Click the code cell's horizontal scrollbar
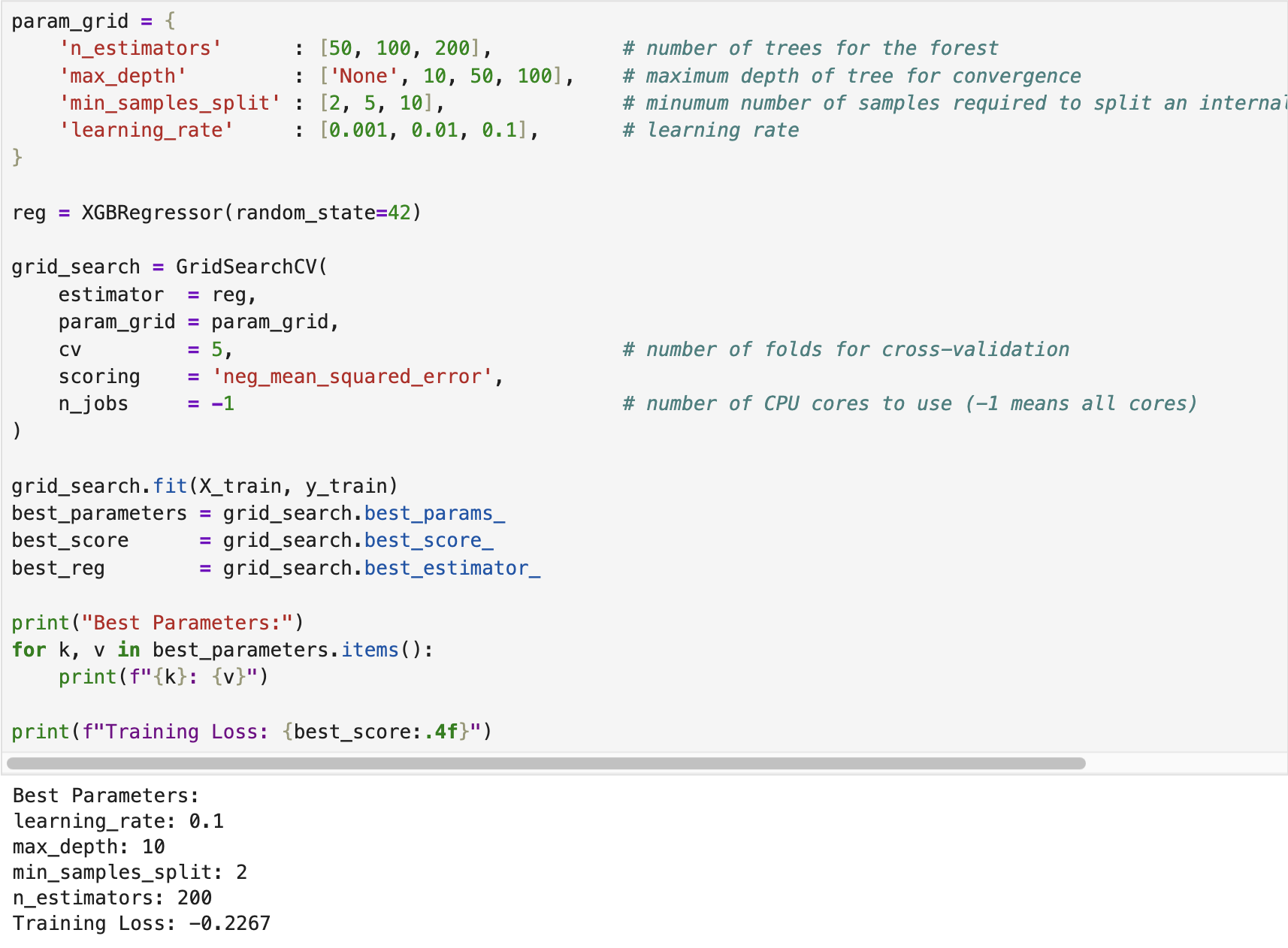This screenshot has height=948, width=1288. tap(546, 763)
